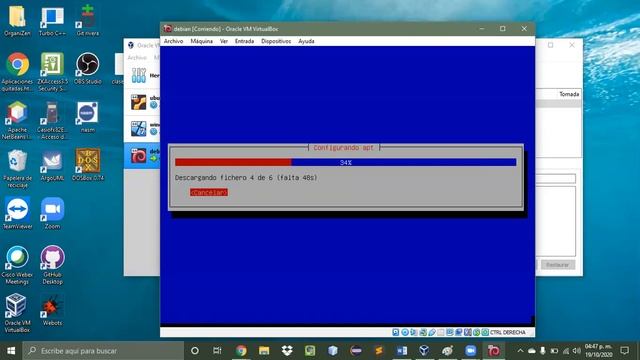Image resolution: width=640 pixels, height=360 pixels.
Task: Click the red Cancelar button in installer
Action: 209,192
